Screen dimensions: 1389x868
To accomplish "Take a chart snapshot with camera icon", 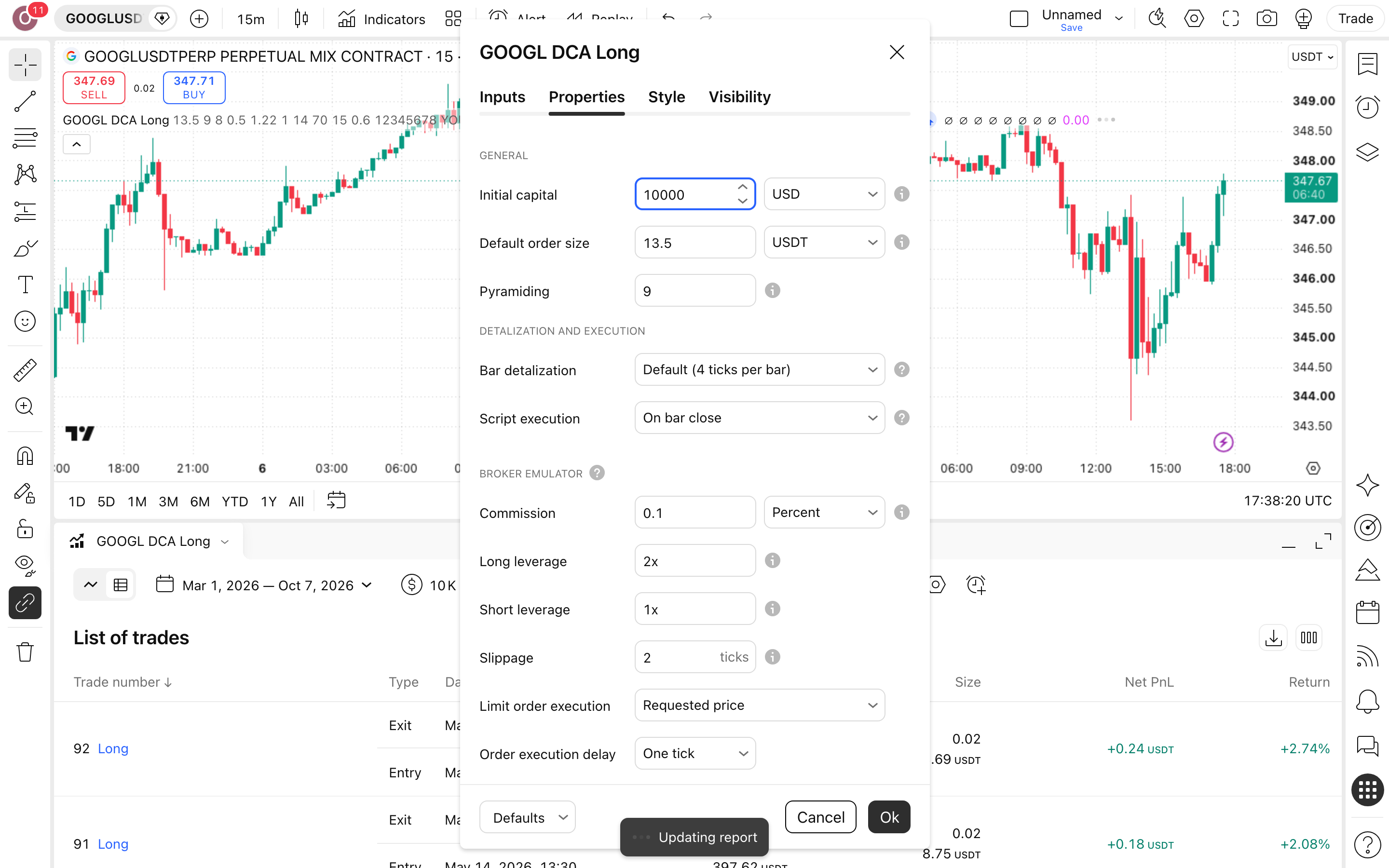I will pyautogui.click(x=1266, y=19).
